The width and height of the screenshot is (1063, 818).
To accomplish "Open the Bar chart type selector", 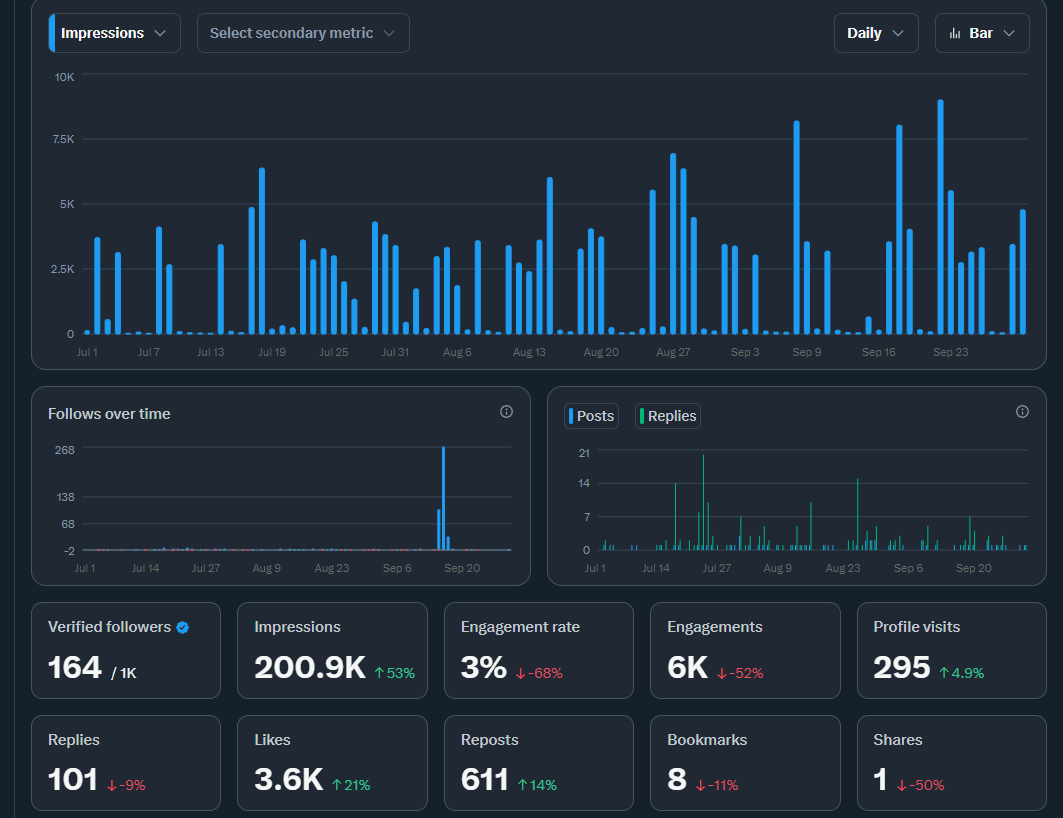I will [x=982, y=33].
